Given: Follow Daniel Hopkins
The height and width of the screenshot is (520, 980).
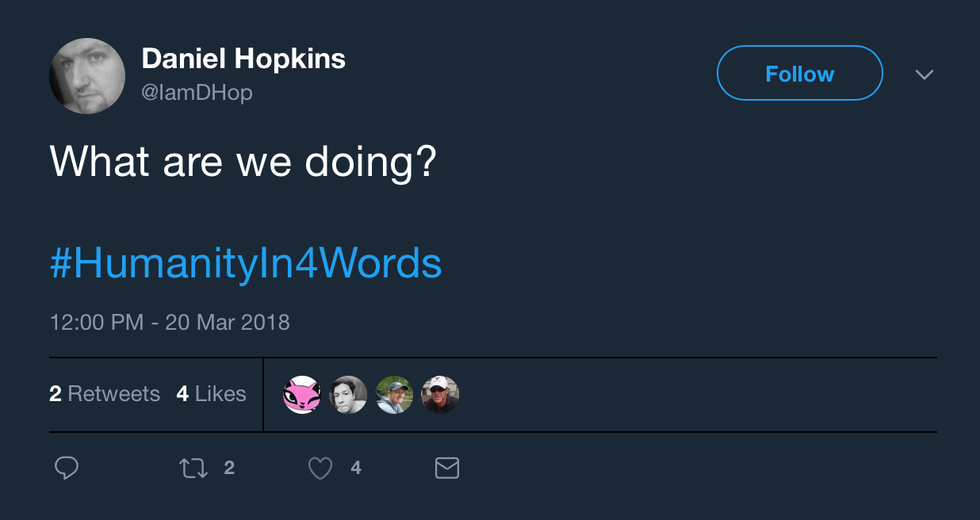Looking at the screenshot, I should 799,74.
